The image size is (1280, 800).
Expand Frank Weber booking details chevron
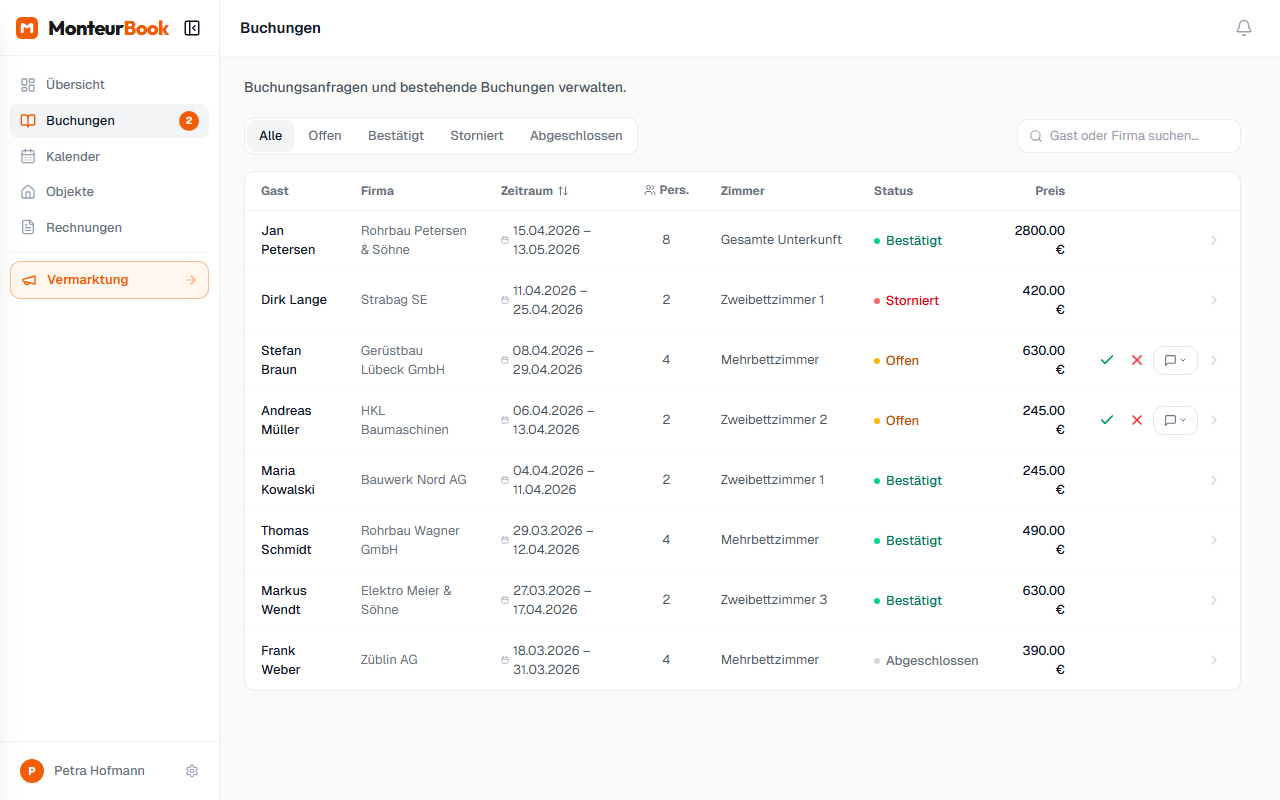pos(1214,660)
